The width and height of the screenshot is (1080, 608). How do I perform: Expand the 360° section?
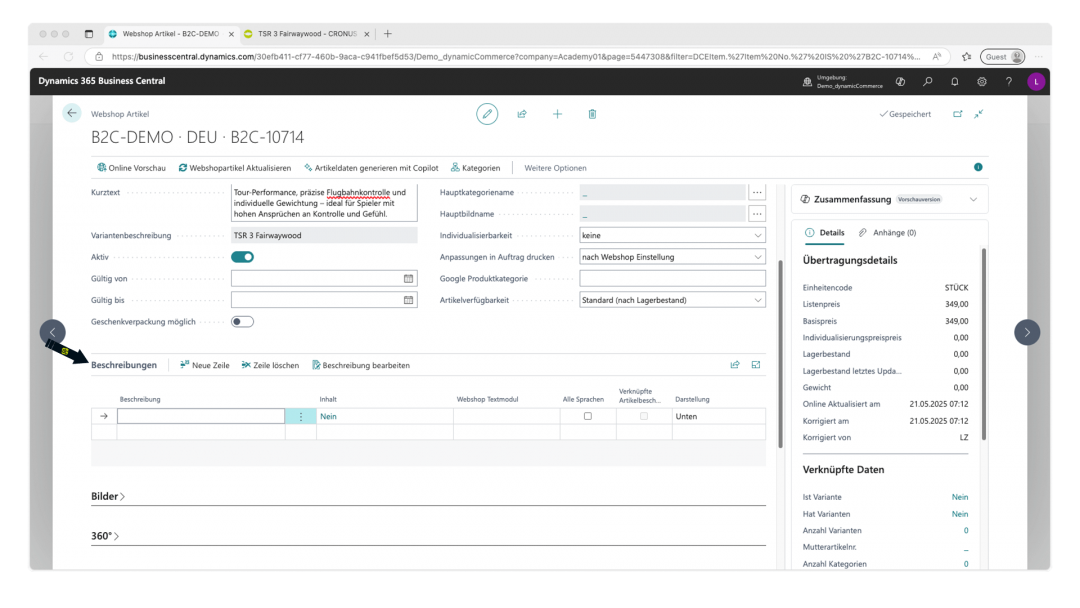tap(105, 536)
